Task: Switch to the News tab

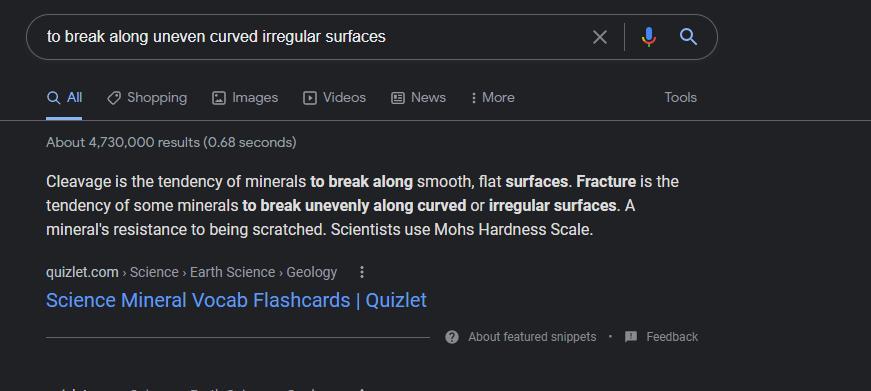Action: click(x=418, y=98)
